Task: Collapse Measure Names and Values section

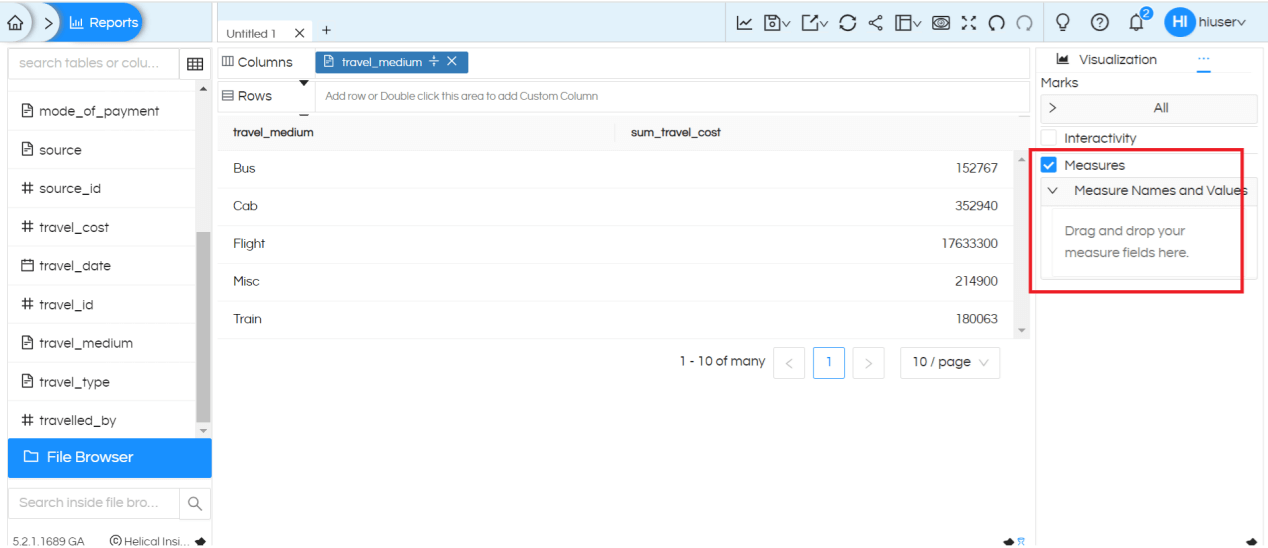Action: [x=1053, y=190]
